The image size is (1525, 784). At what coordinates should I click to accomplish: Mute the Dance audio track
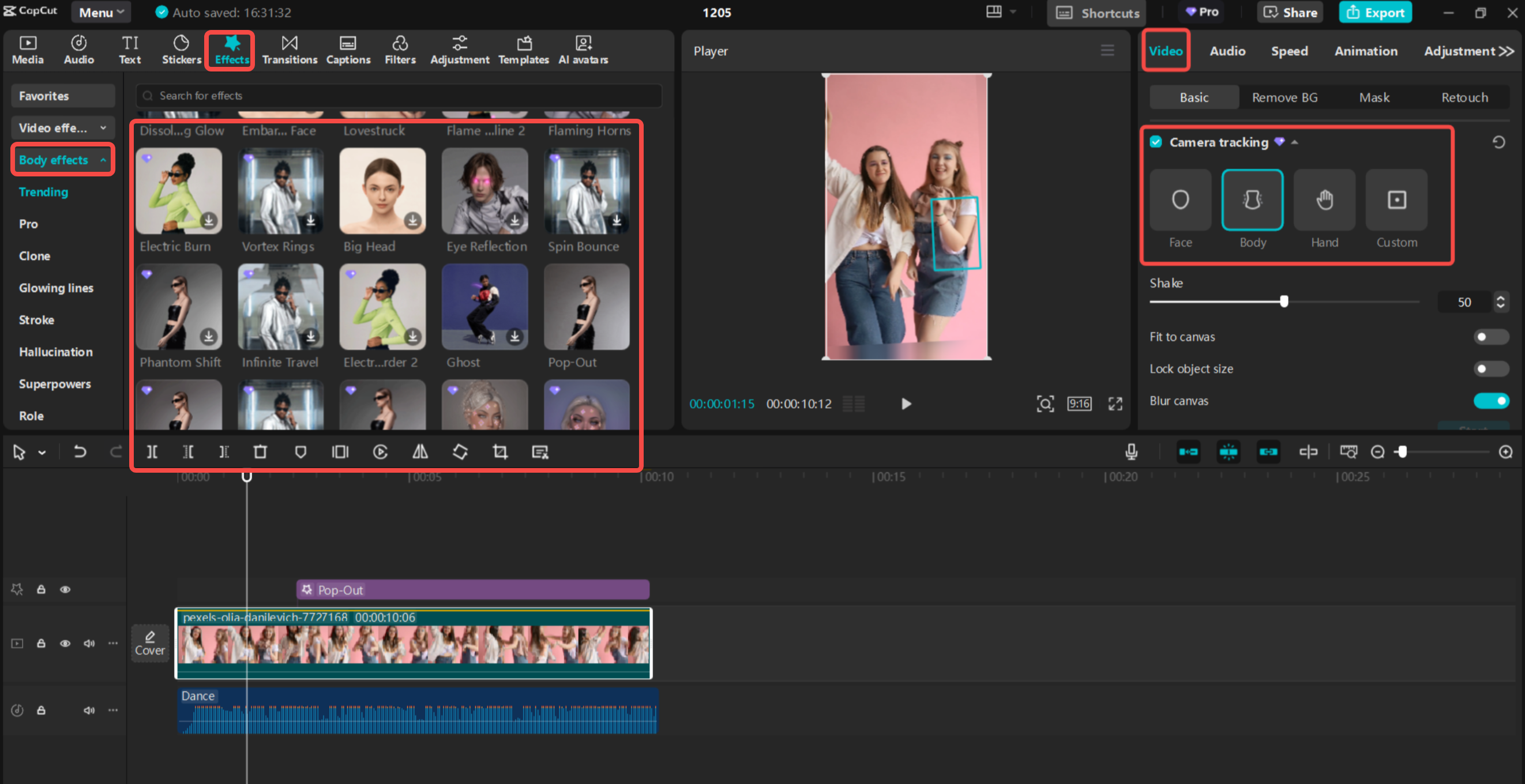tap(89, 710)
